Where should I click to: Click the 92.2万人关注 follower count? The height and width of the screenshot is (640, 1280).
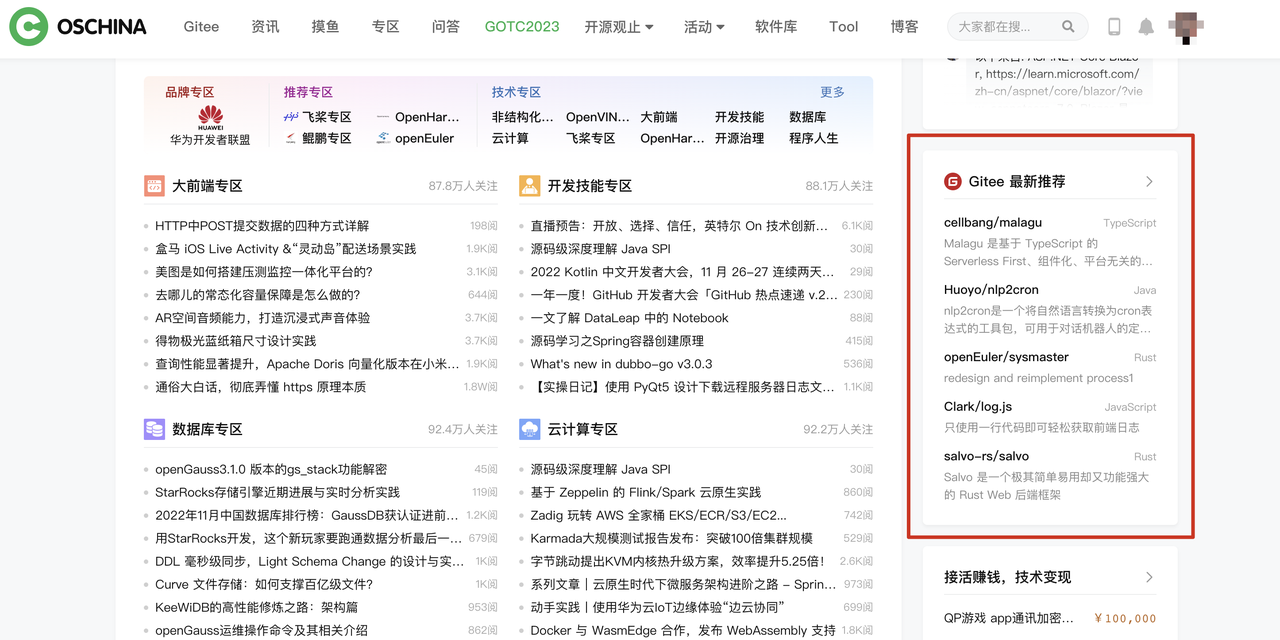pos(838,429)
